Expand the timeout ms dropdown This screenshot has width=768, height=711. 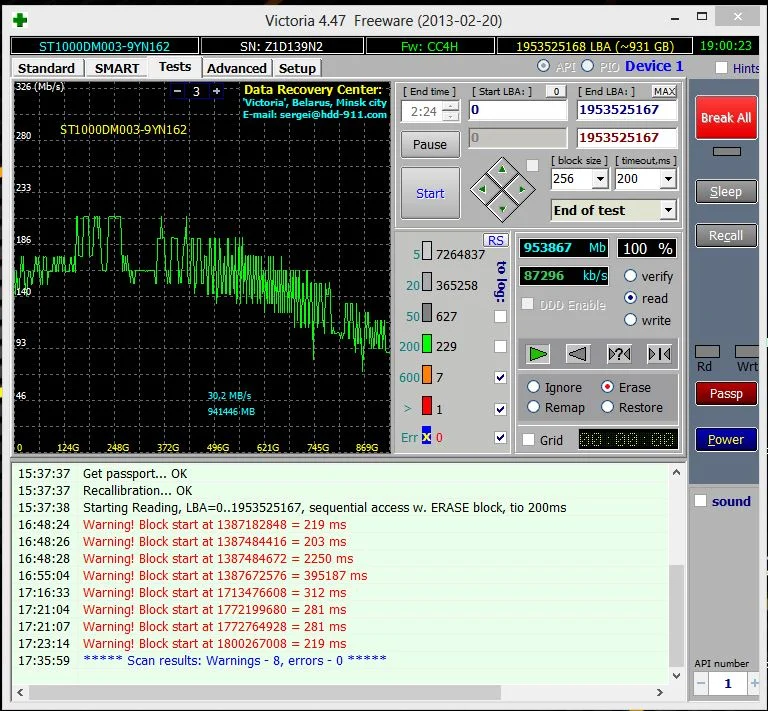[x=668, y=179]
